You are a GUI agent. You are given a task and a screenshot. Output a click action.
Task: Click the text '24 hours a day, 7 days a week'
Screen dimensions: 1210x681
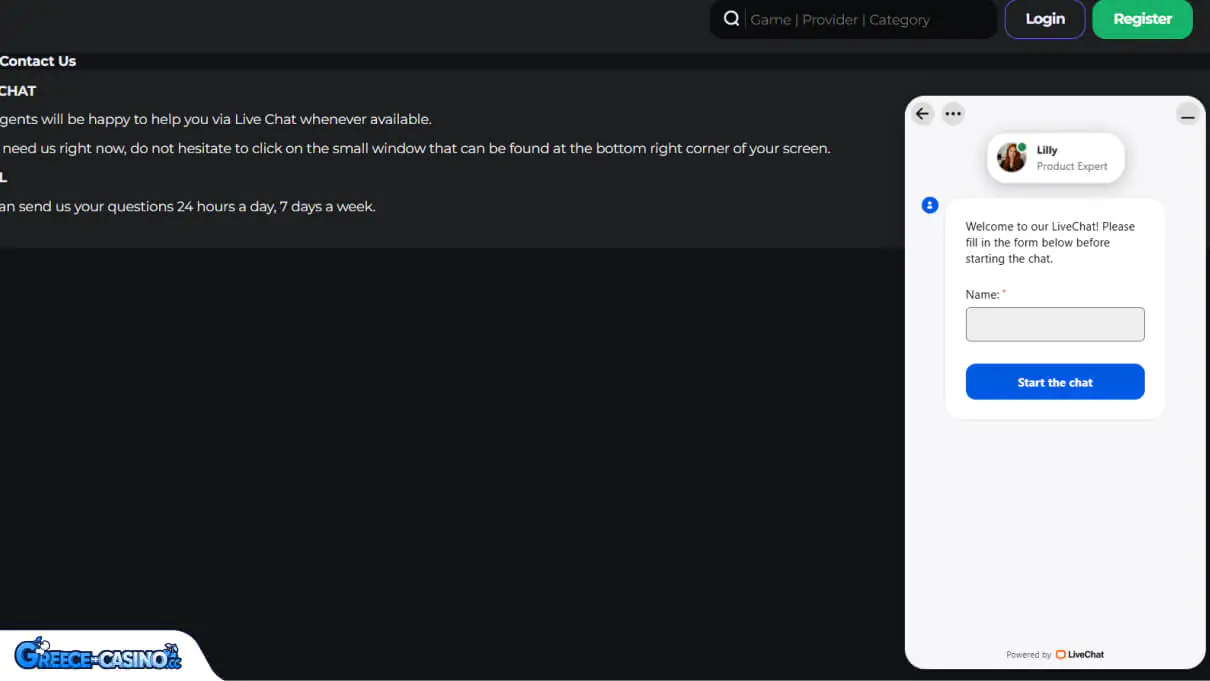tap(276, 207)
